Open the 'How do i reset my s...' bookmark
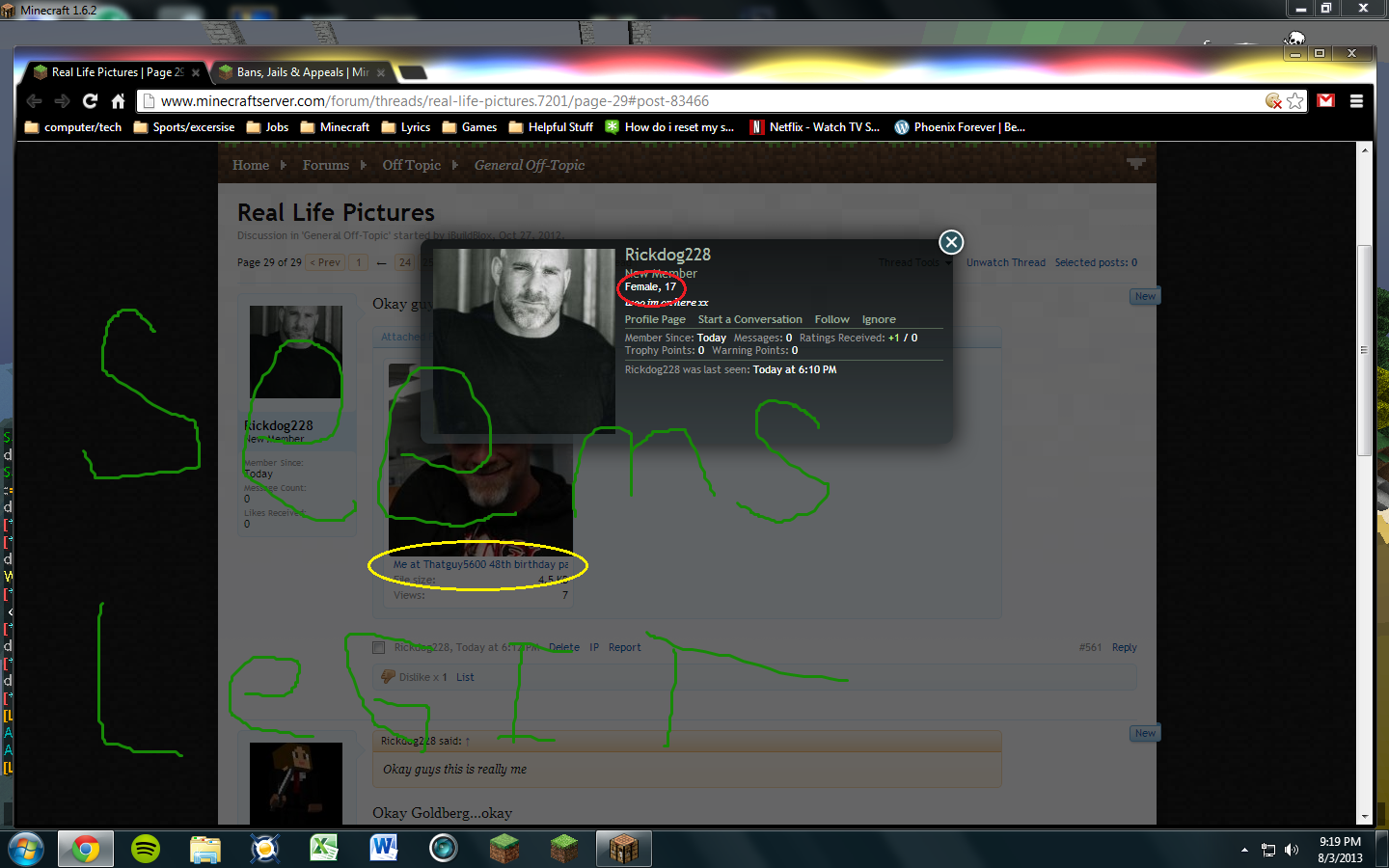Viewport: 1389px width, 868px height. point(669,127)
